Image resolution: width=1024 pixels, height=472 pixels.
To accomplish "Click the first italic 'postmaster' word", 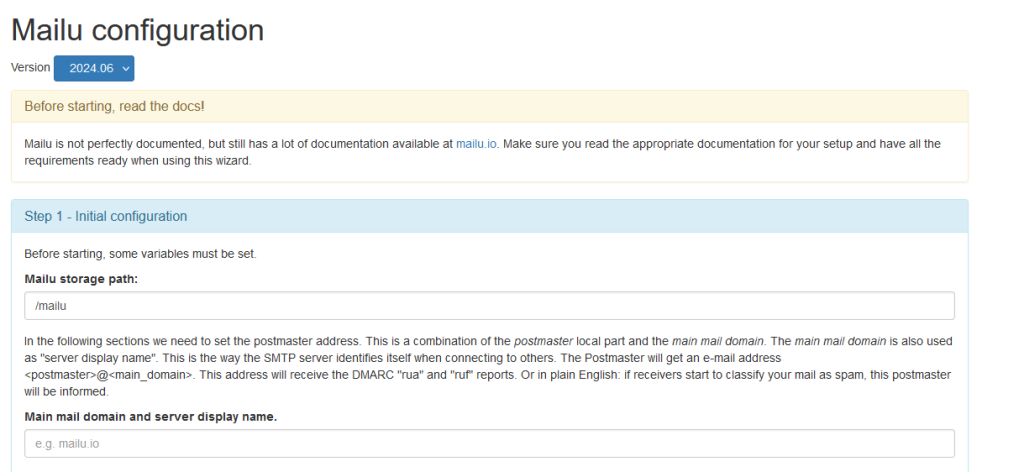I will click(543, 341).
